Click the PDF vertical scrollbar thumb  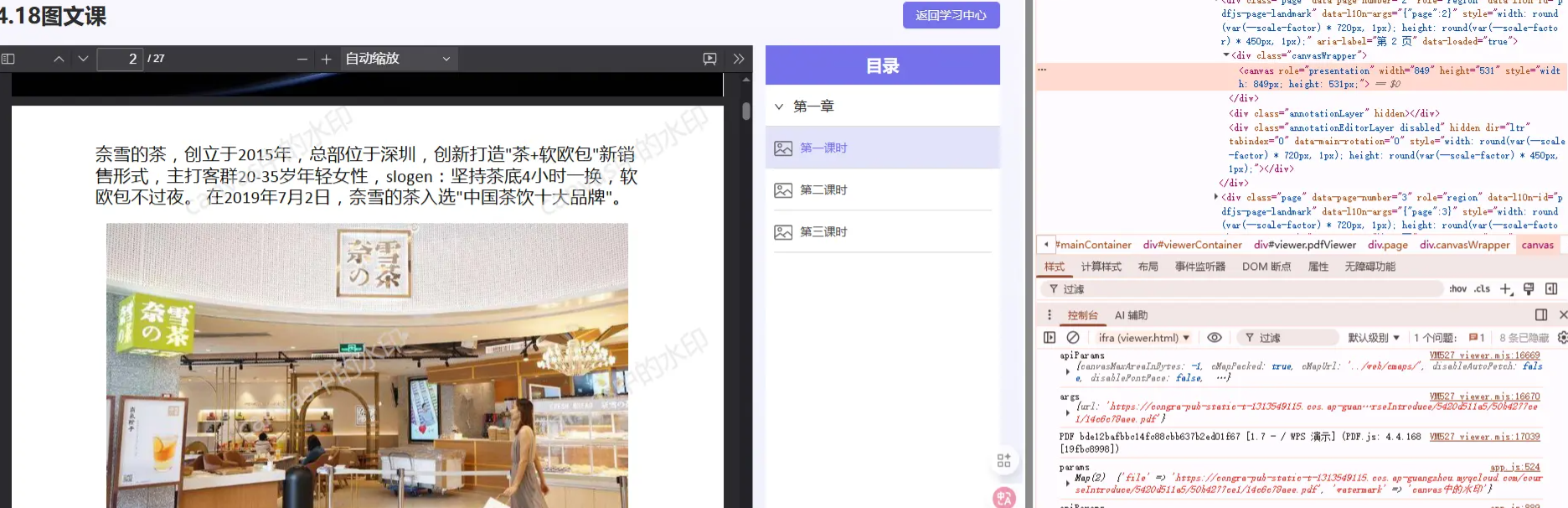pos(745,111)
